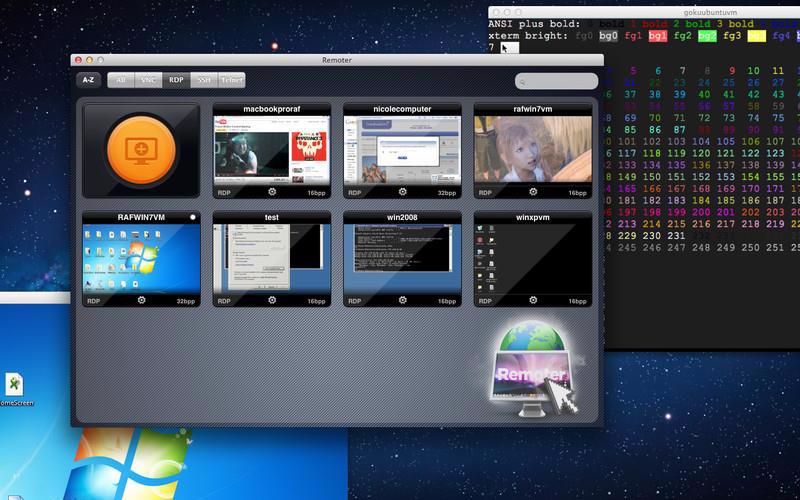Open winxpvm connection thumbnail

click(x=533, y=259)
